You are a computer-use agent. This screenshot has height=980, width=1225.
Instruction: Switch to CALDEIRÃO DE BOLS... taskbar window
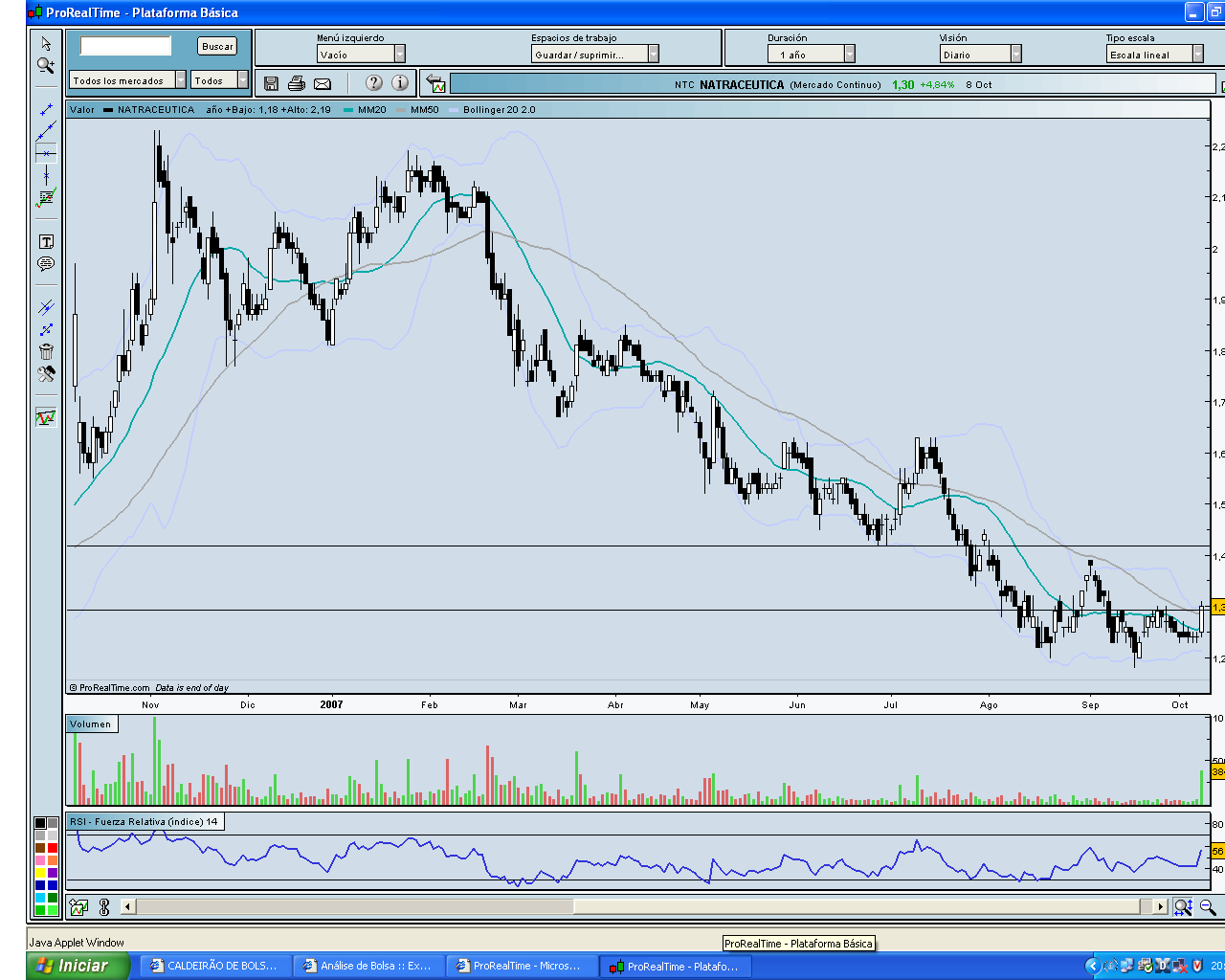pyautogui.click(x=214, y=966)
